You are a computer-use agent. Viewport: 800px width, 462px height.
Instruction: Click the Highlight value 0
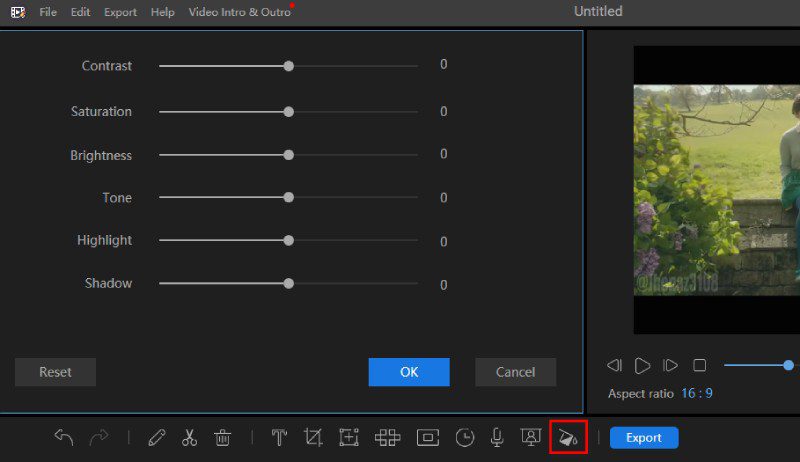pos(444,242)
